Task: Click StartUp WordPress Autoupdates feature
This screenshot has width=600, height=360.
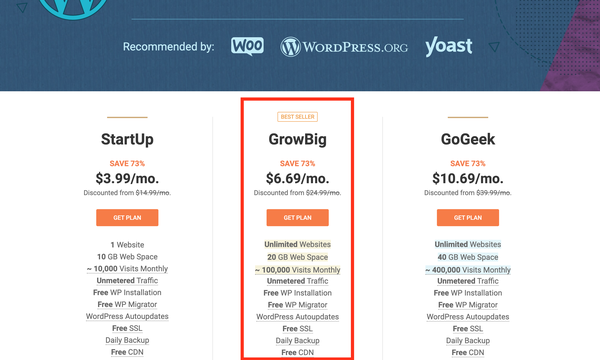Action: click(127, 316)
